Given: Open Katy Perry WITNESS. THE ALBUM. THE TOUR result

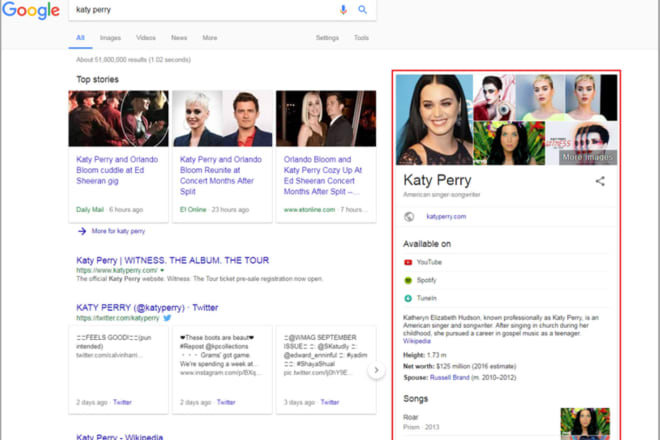Looking at the screenshot, I should (x=173, y=260).
